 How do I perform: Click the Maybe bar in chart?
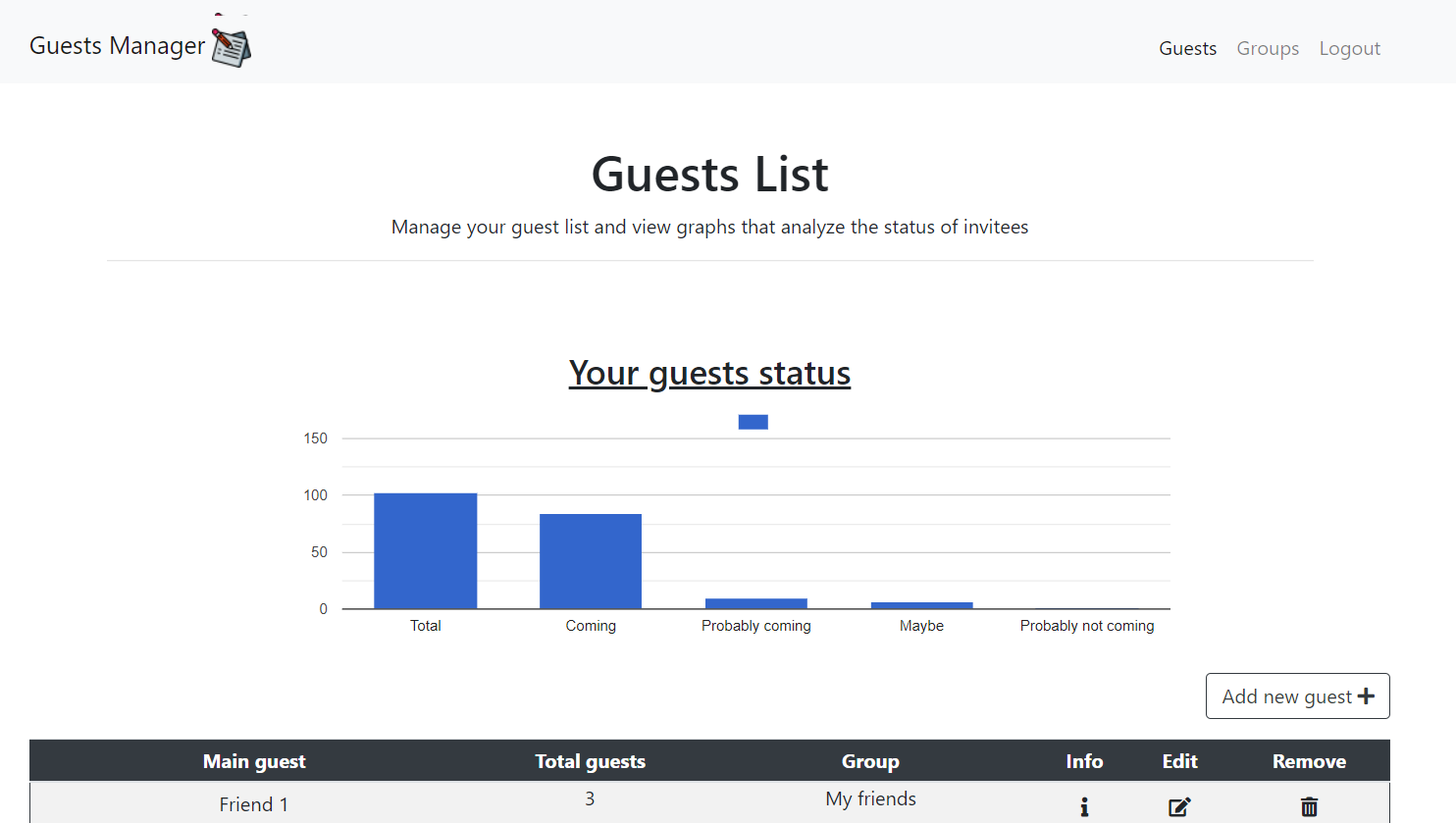click(921, 605)
